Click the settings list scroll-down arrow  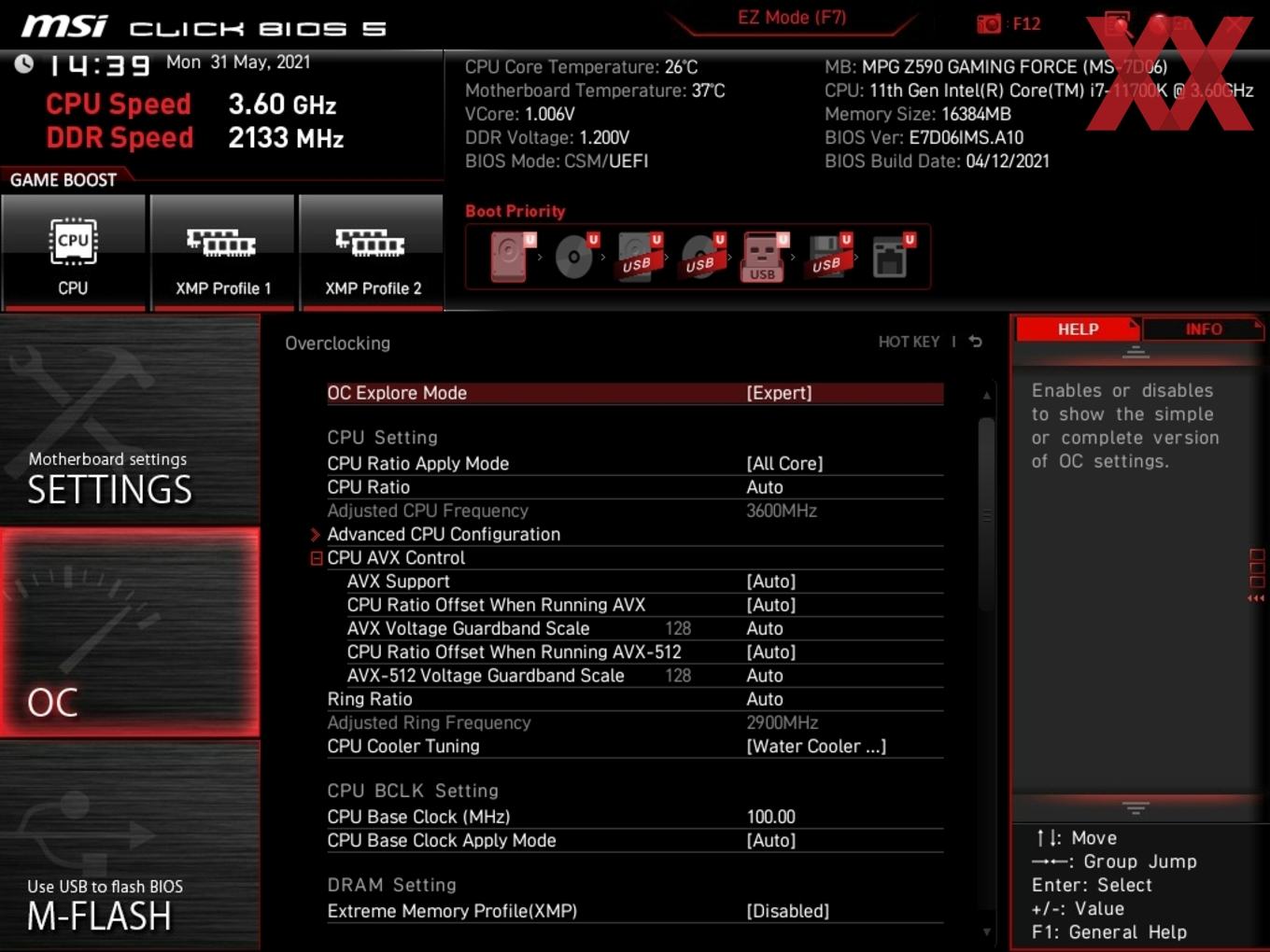click(x=986, y=931)
